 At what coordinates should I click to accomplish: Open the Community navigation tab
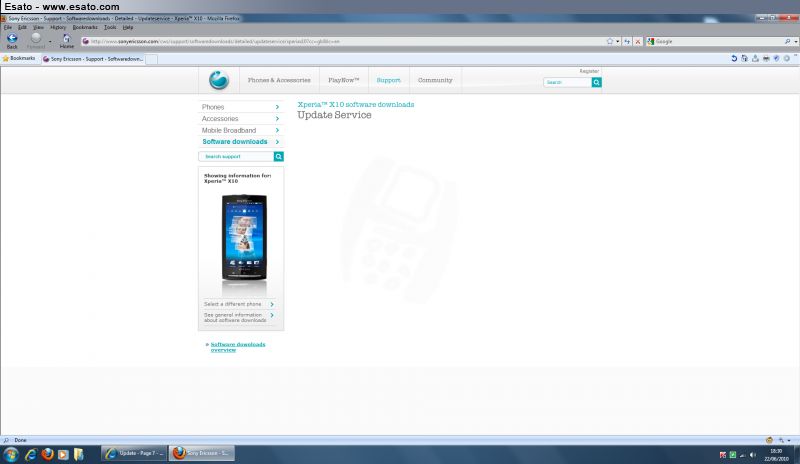point(435,80)
